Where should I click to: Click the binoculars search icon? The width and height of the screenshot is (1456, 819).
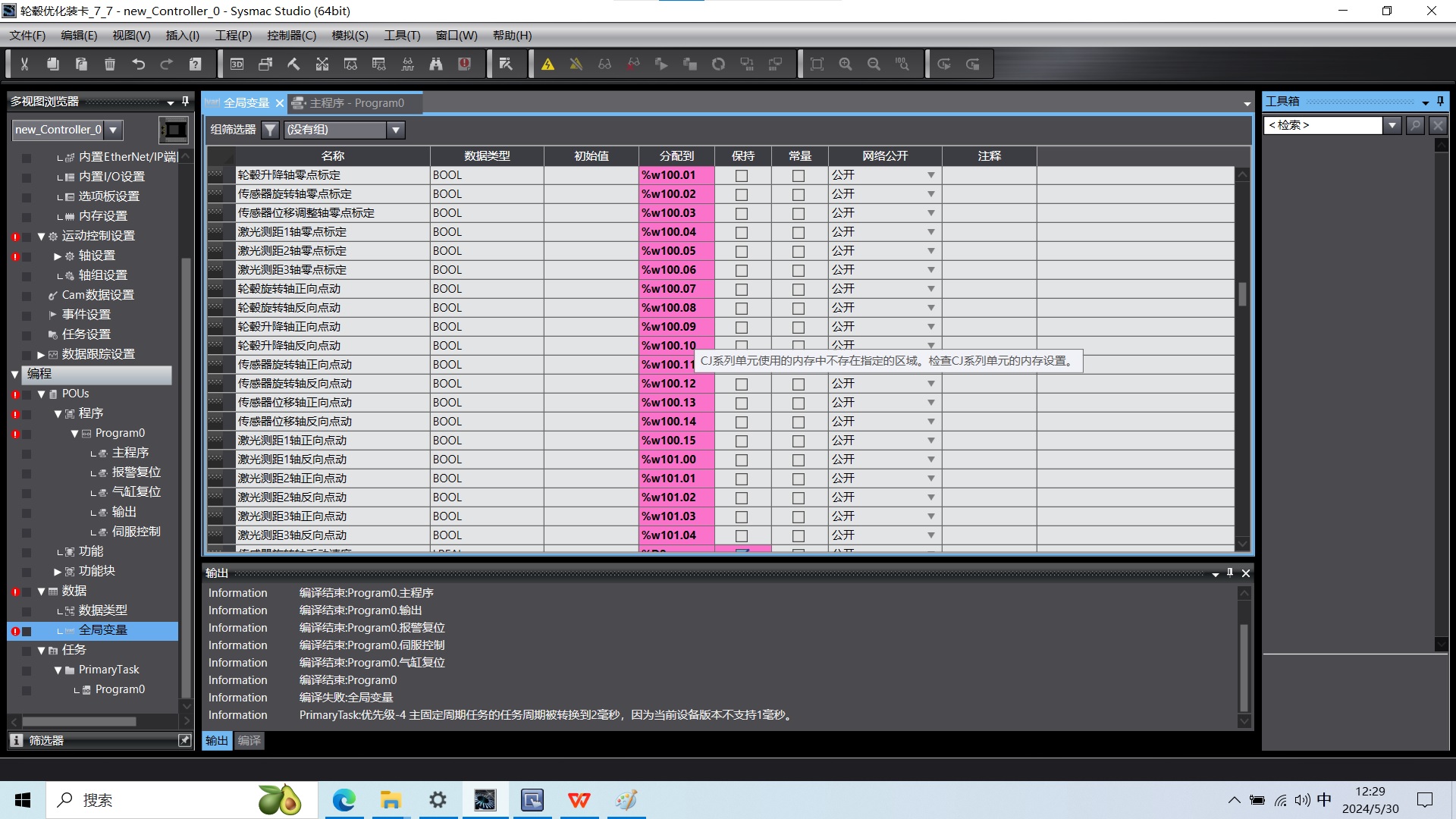tap(436, 64)
